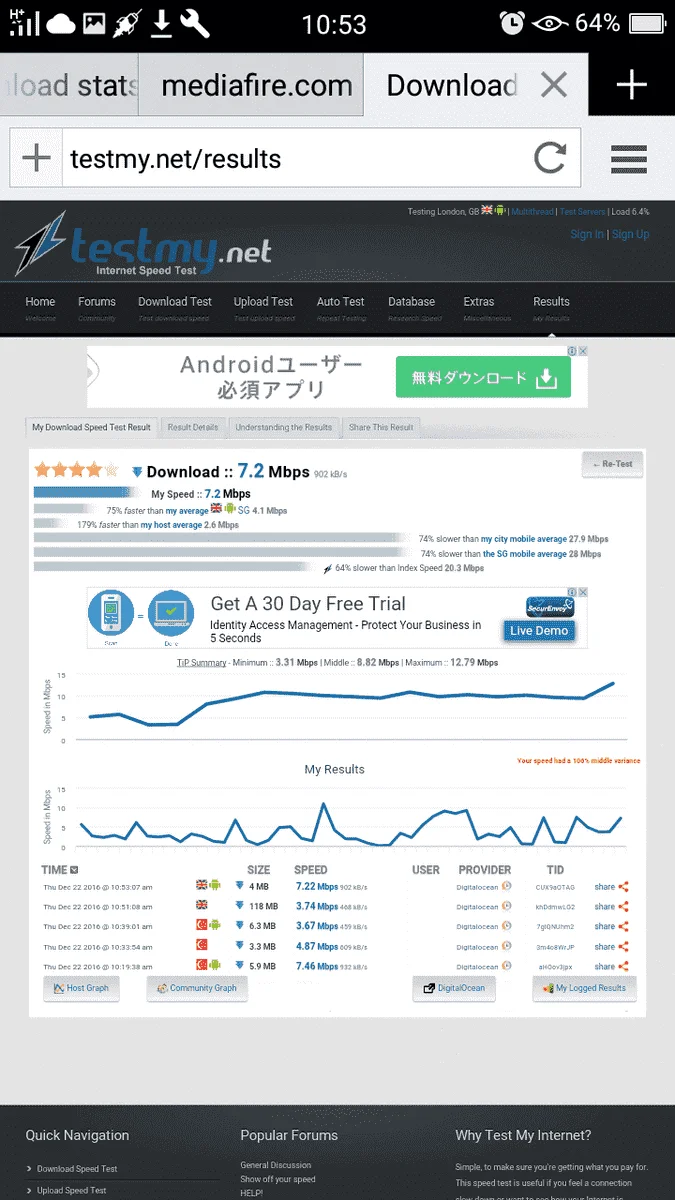The width and height of the screenshot is (675, 1200).
Task: Click the DigitalOcean button
Action: click(x=454, y=988)
